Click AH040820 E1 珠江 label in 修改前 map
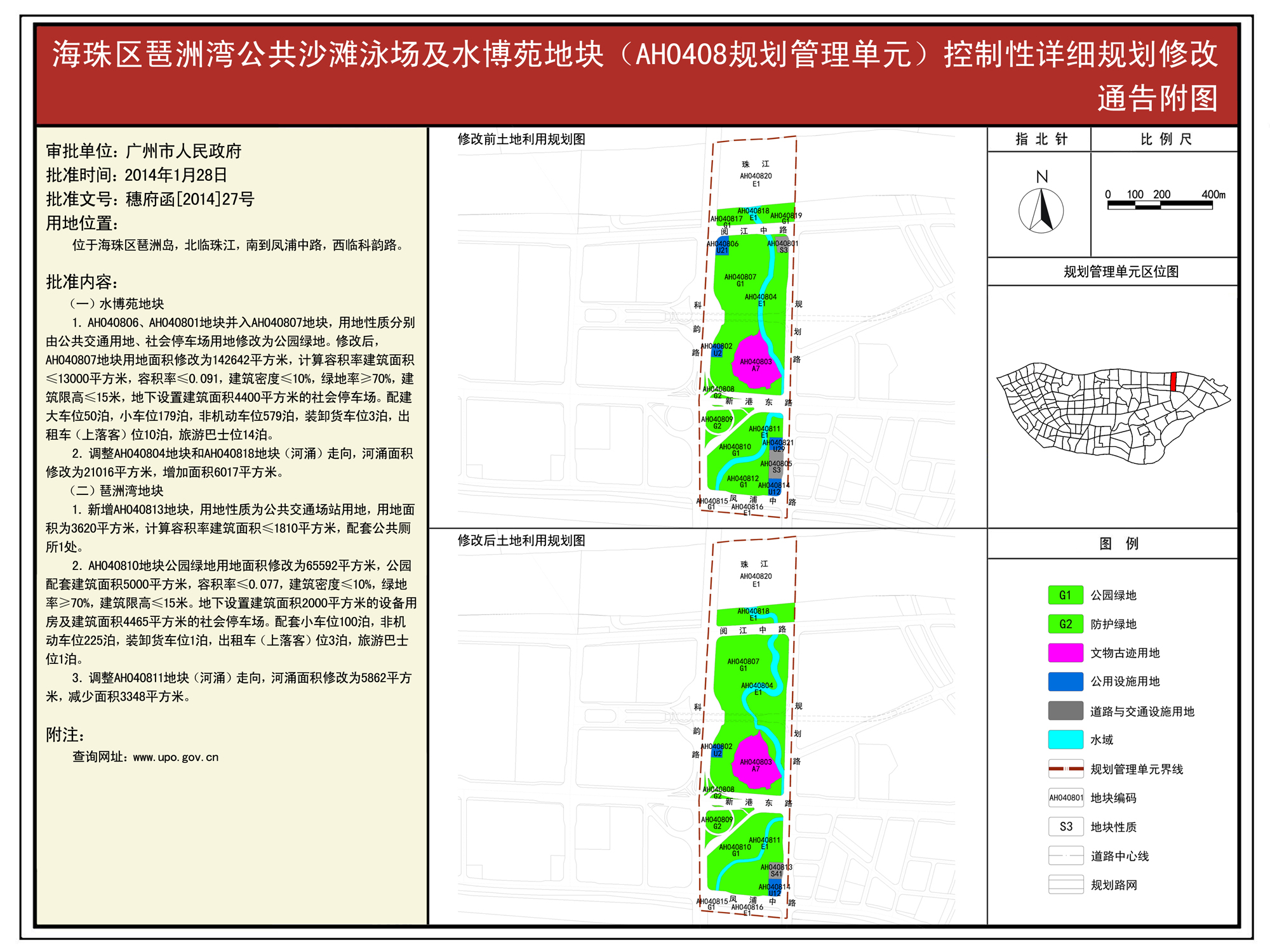1270x952 pixels. coord(756,174)
